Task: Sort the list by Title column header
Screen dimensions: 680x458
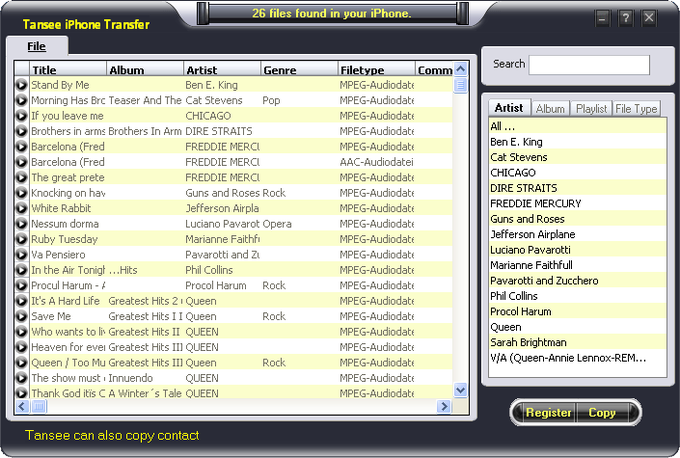Action: [68, 69]
